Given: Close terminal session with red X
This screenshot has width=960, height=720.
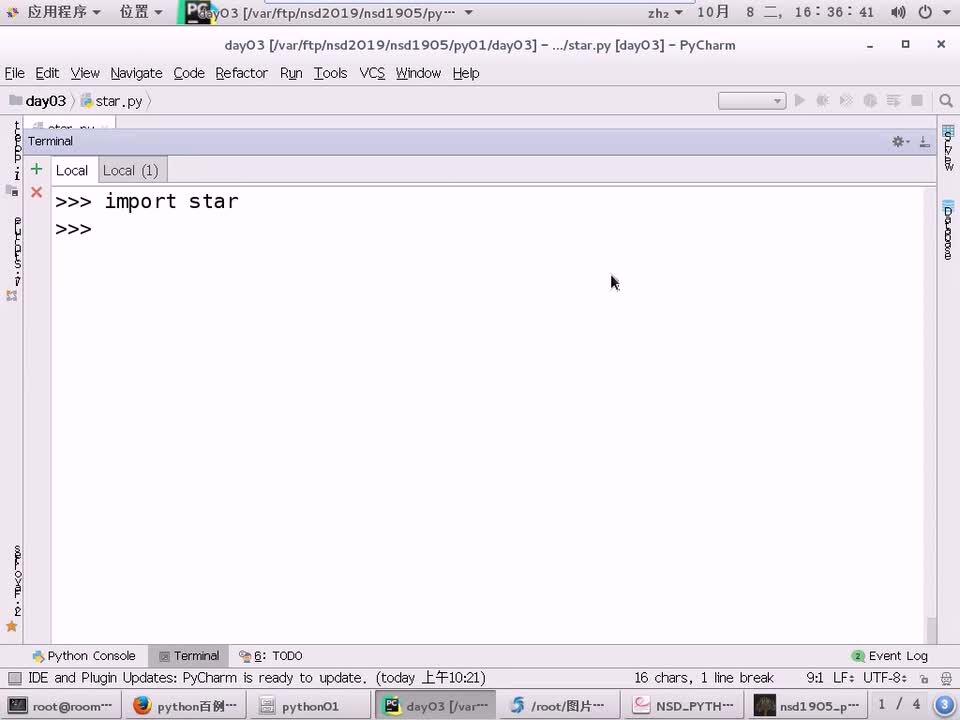Looking at the screenshot, I should pyautogui.click(x=36, y=192).
